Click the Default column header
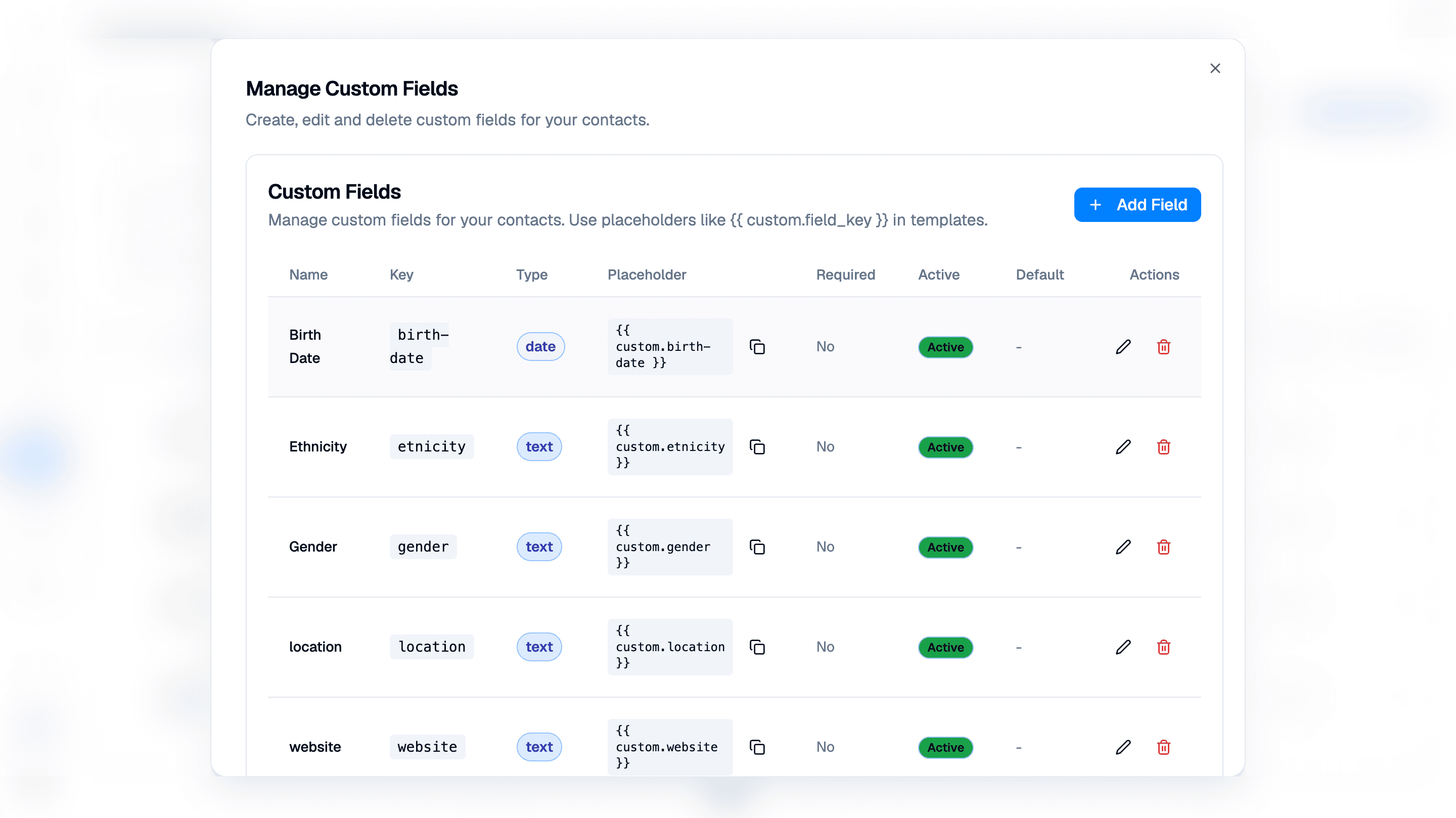 [x=1039, y=275]
